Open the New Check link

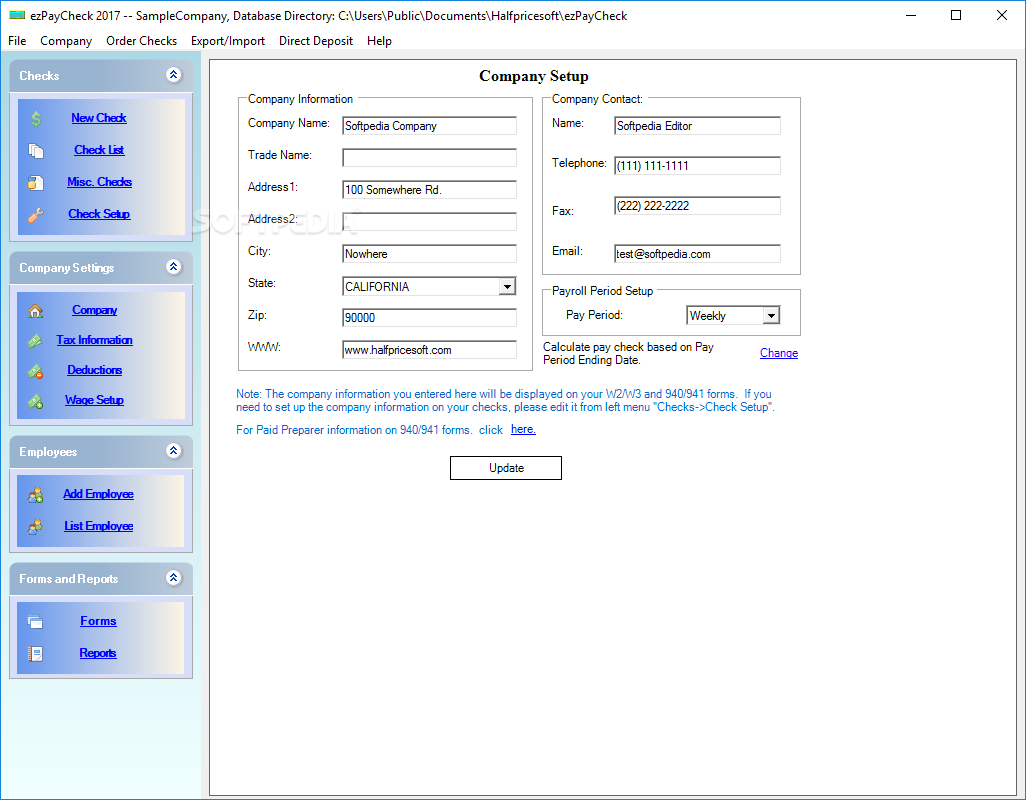(99, 118)
